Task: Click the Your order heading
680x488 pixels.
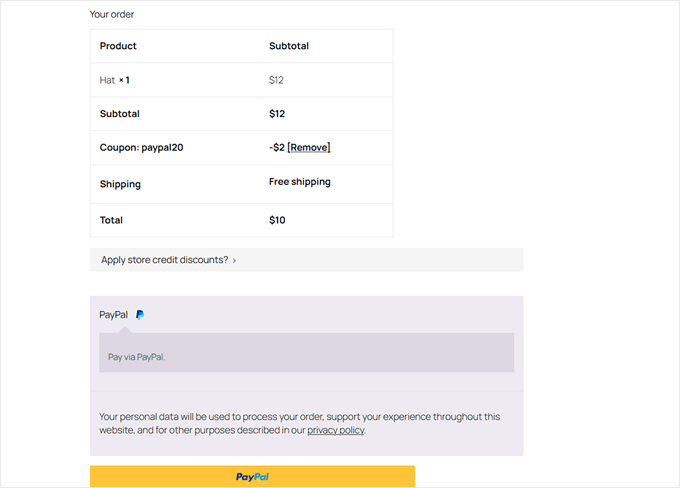Action: pyautogui.click(x=112, y=14)
